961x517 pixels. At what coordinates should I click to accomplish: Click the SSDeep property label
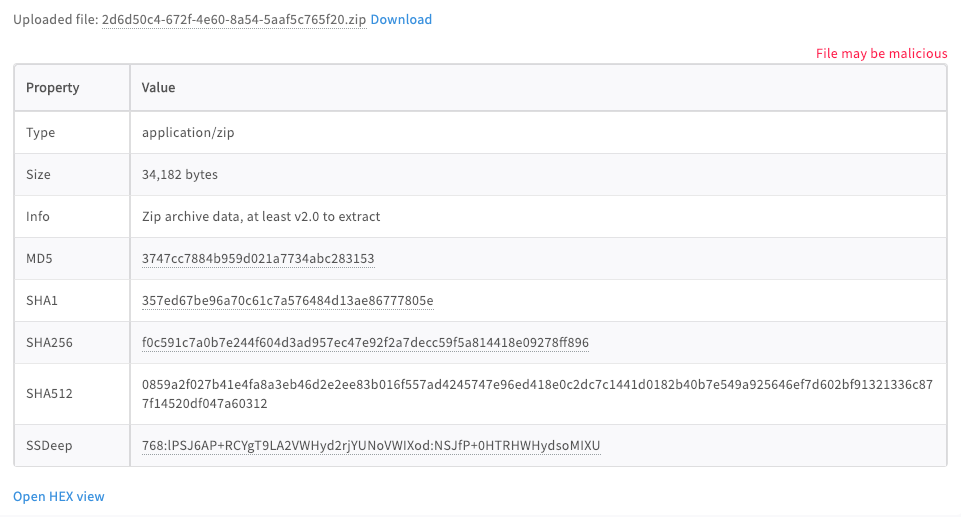click(x=47, y=445)
